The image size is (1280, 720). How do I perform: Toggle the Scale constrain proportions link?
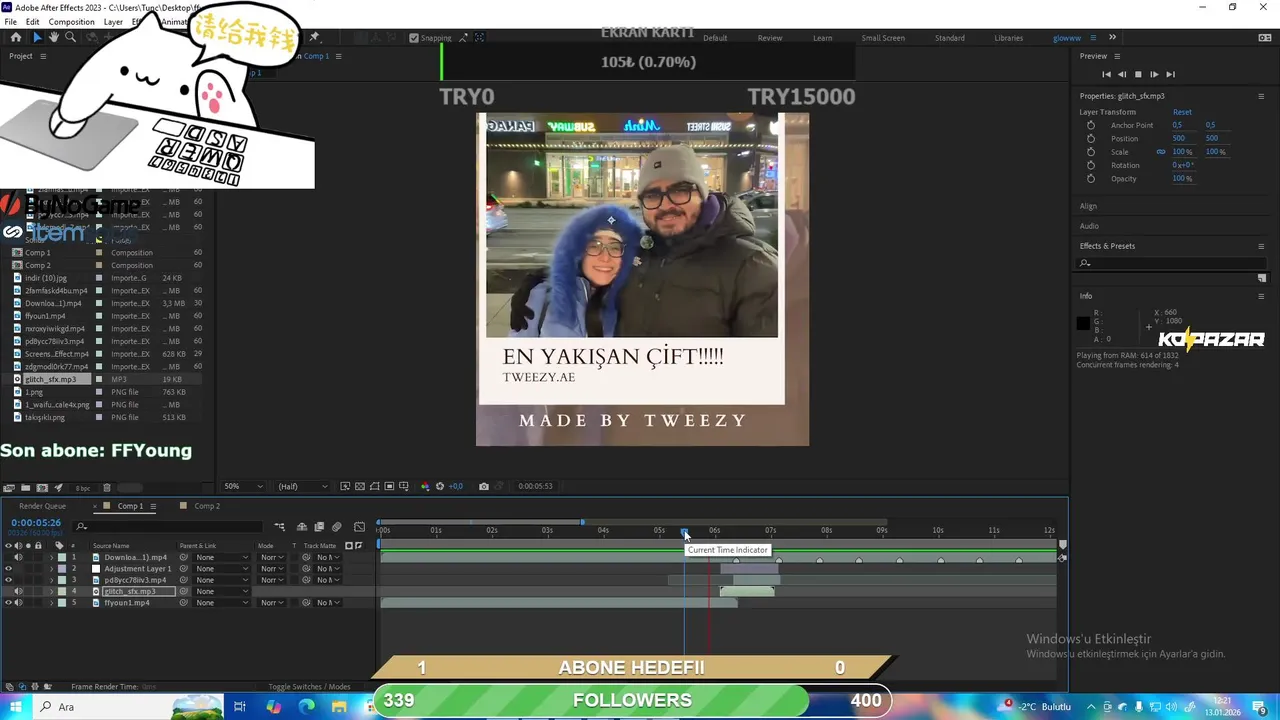click(1161, 152)
